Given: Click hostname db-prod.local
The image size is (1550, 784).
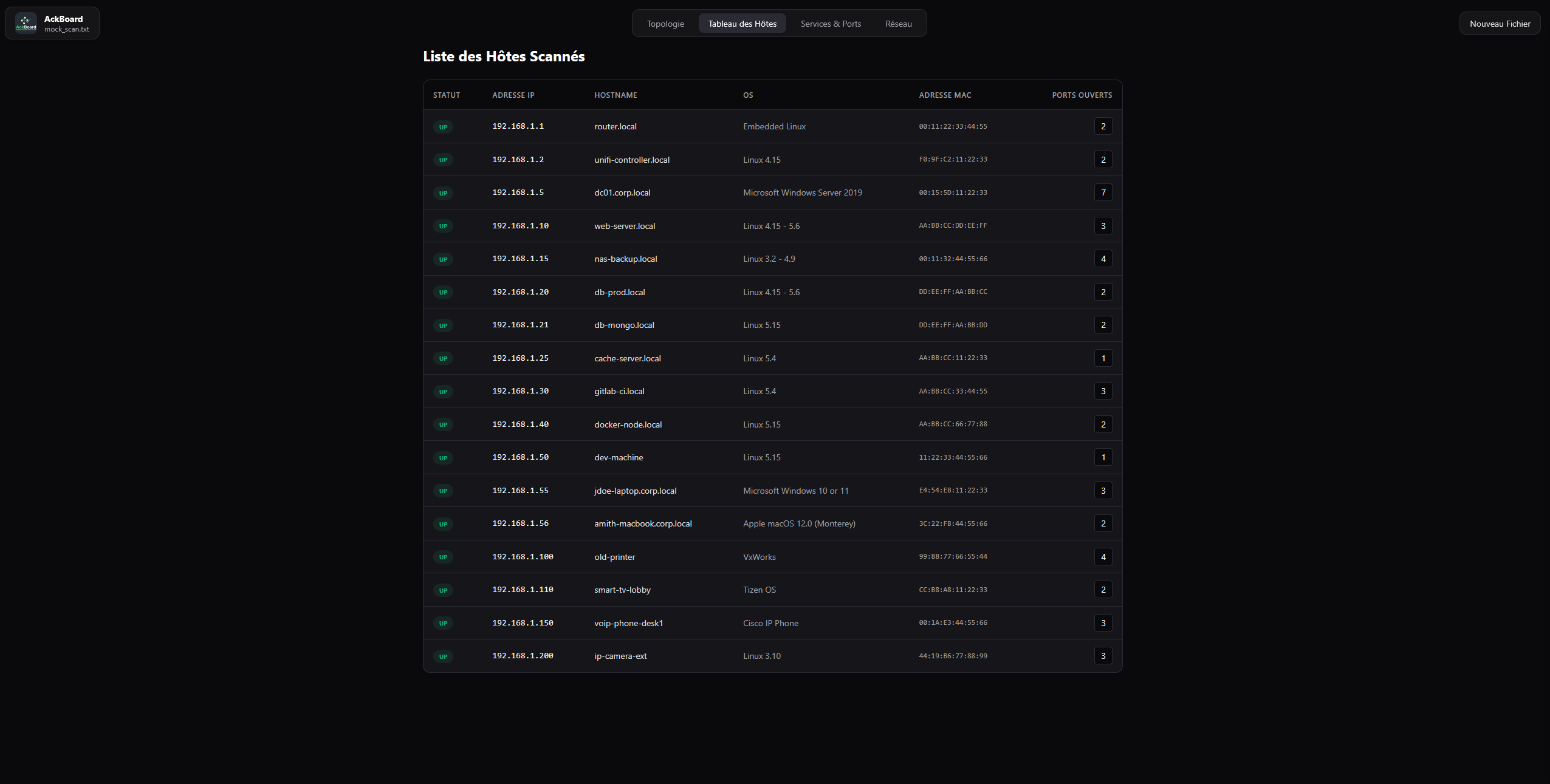Looking at the screenshot, I should click(620, 292).
